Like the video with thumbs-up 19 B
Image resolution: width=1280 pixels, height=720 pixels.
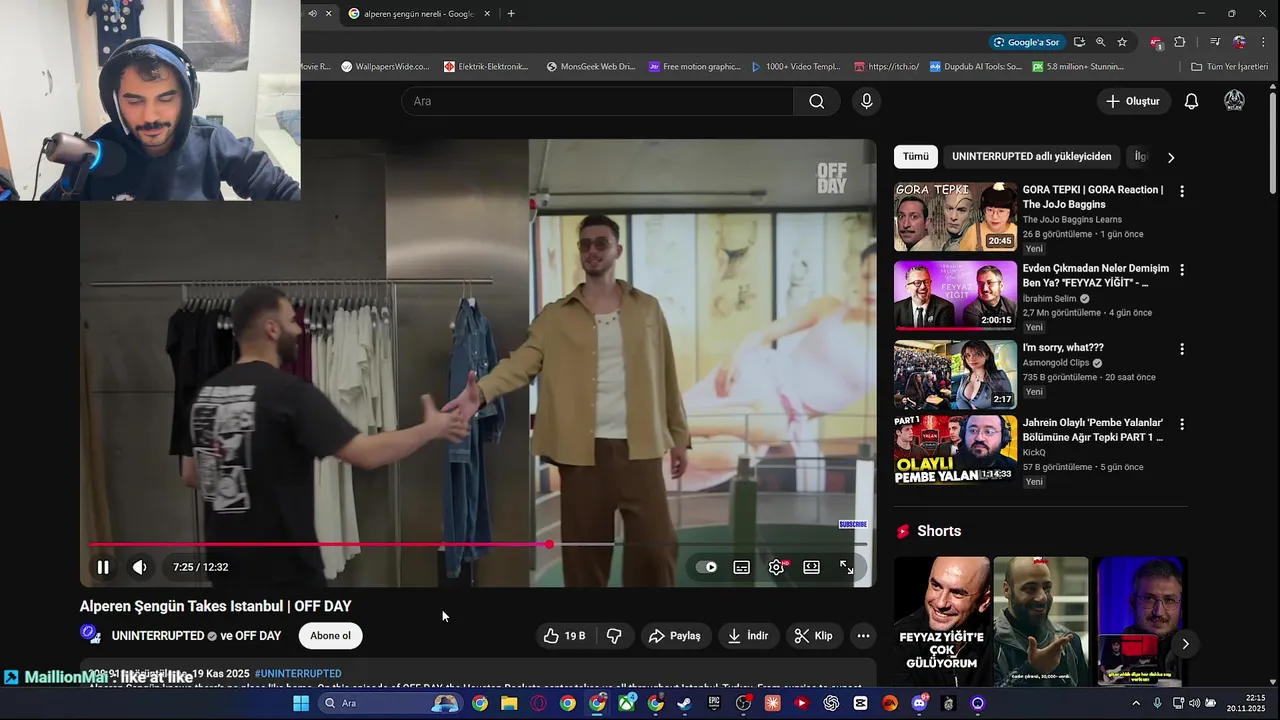click(564, 636)
